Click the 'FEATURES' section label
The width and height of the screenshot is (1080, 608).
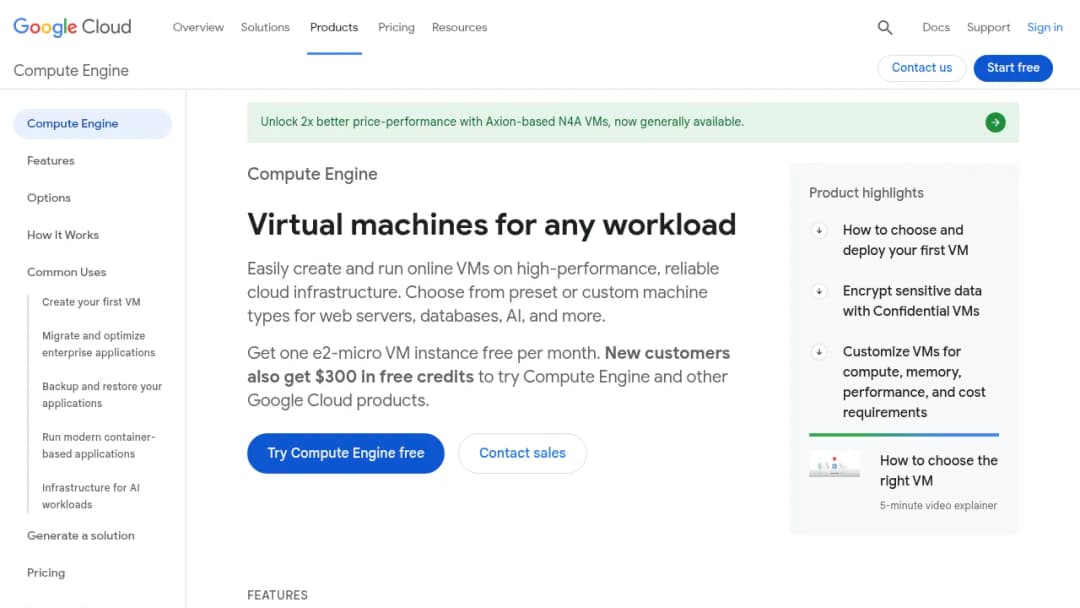pyautogui.click(x=278, y=596)
